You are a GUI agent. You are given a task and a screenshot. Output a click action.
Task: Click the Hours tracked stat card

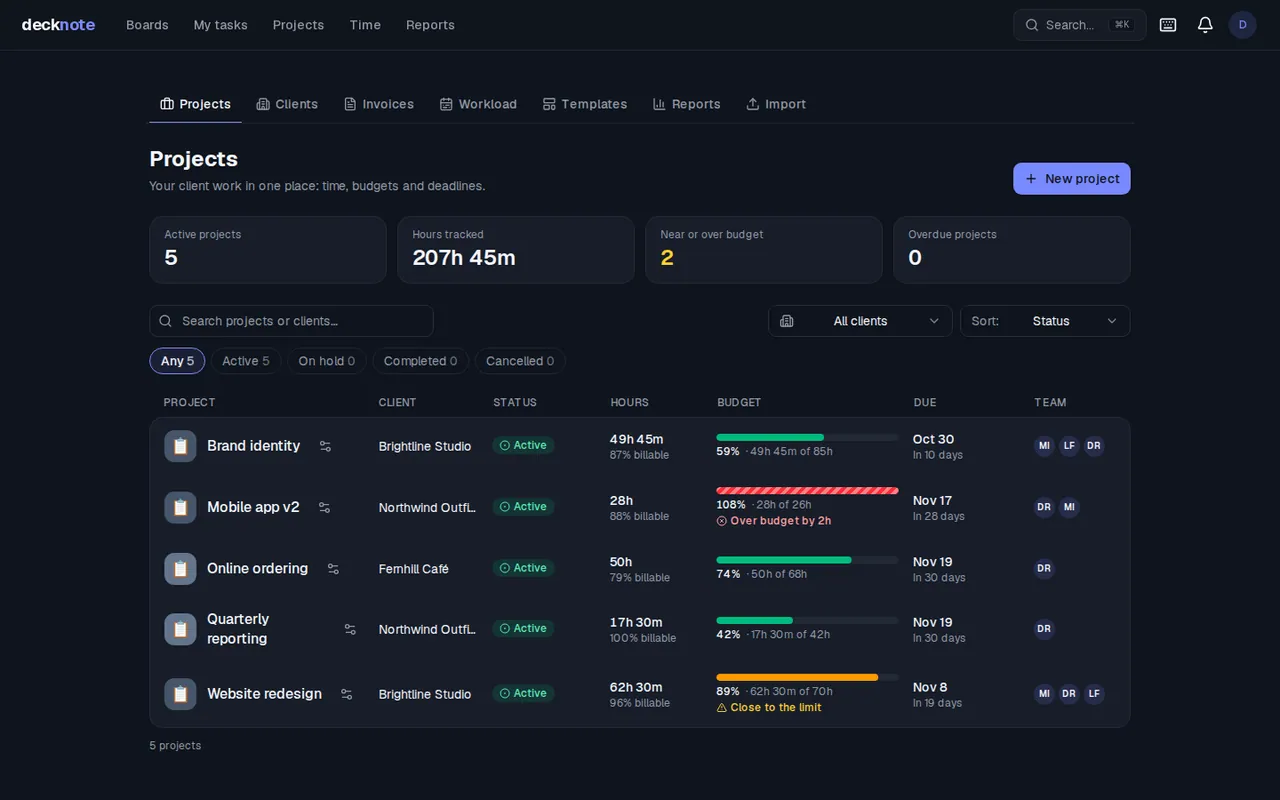coord(516,250)
